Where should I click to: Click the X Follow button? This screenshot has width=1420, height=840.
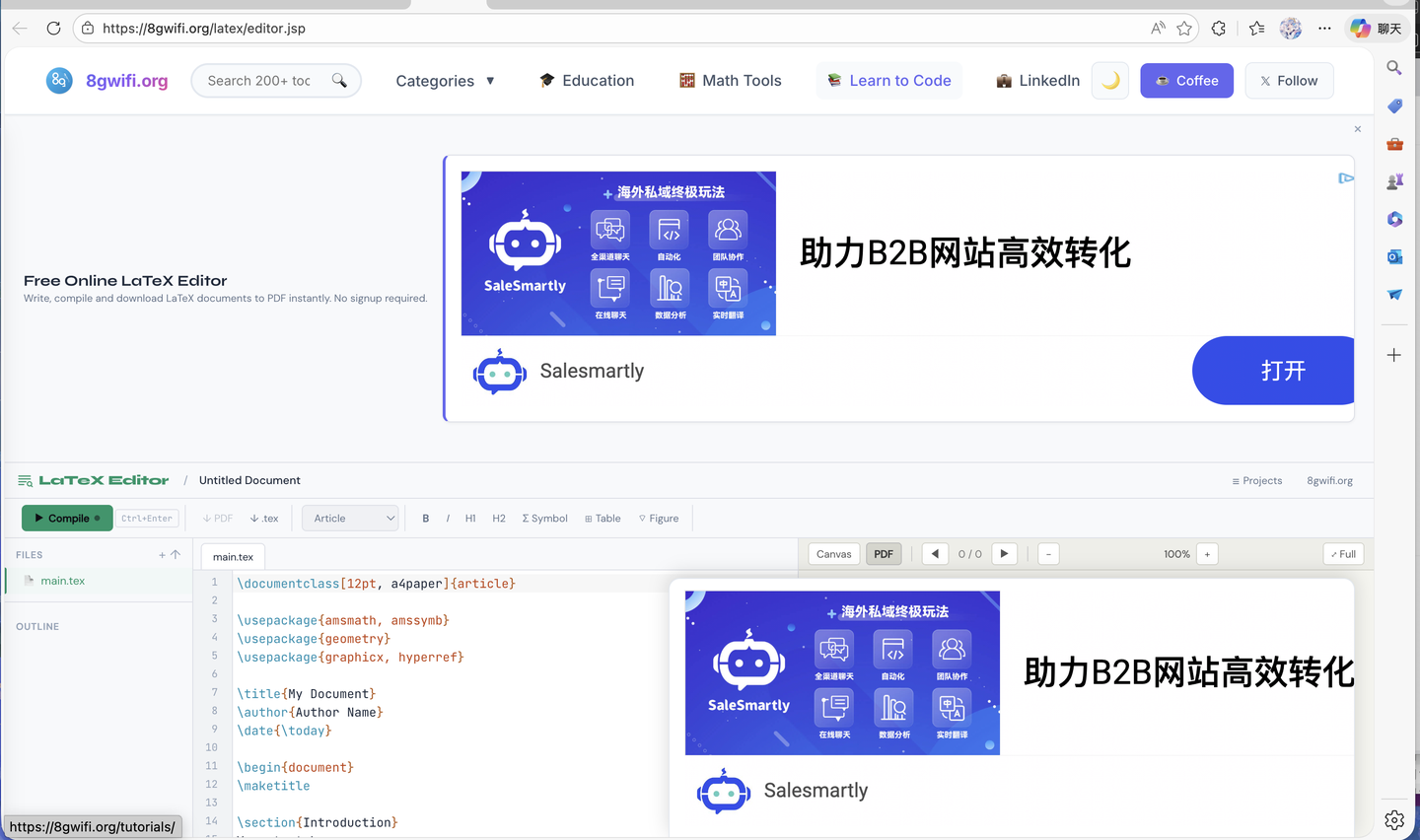[1289, 81]
